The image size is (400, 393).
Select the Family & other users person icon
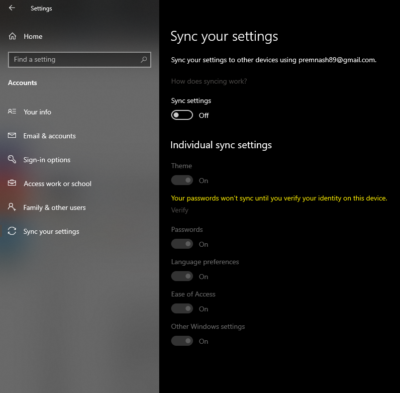pyautogui.click(x=12, y=207)
